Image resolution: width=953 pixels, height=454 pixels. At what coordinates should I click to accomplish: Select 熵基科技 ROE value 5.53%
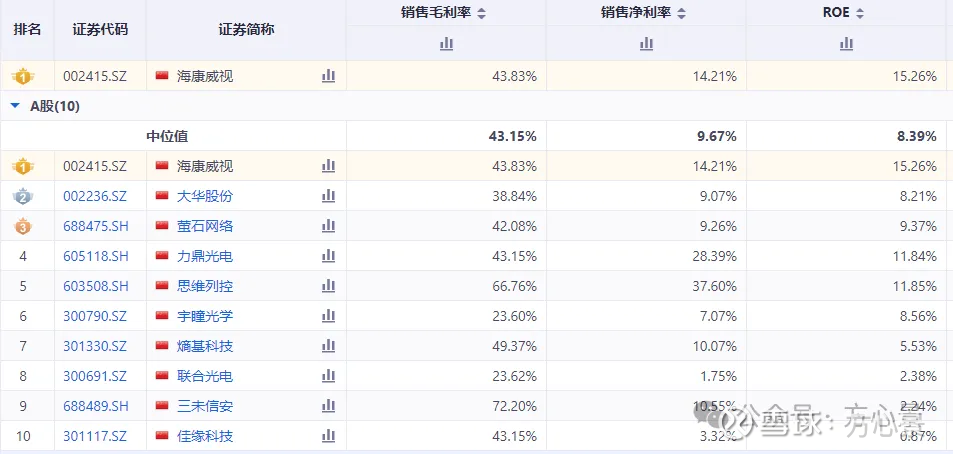pos(918,346)
